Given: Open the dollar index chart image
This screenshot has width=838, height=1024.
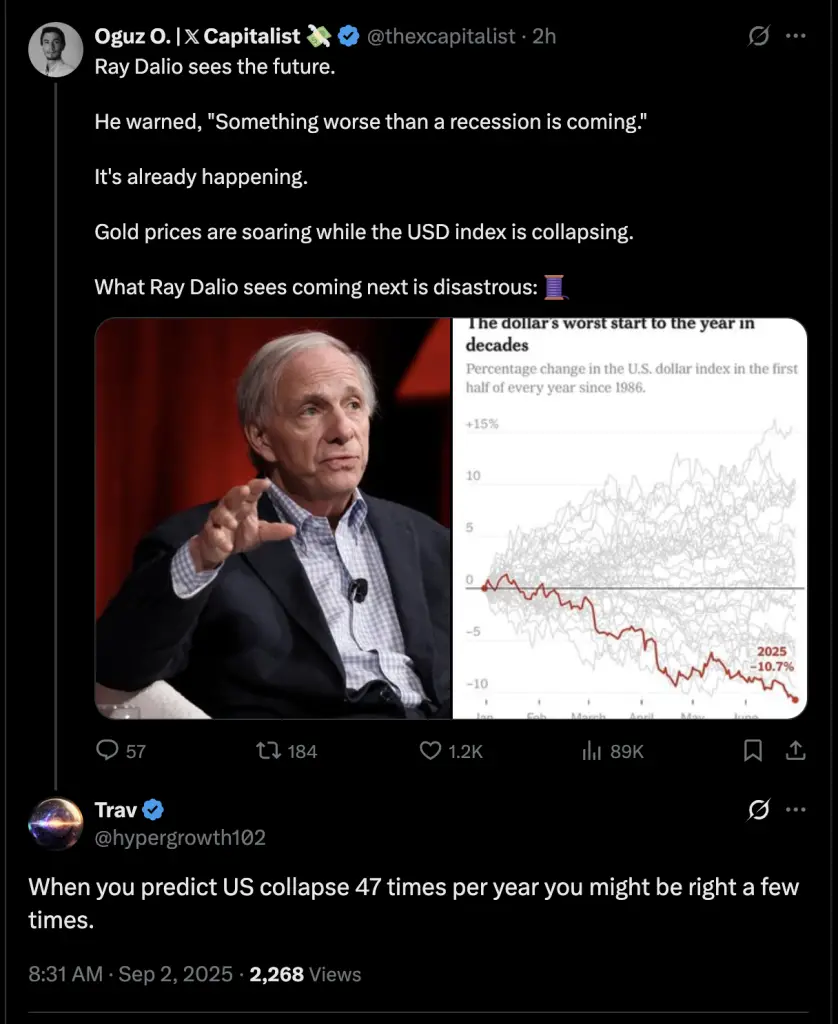Looking at the screenshot, I should point(630,519).
